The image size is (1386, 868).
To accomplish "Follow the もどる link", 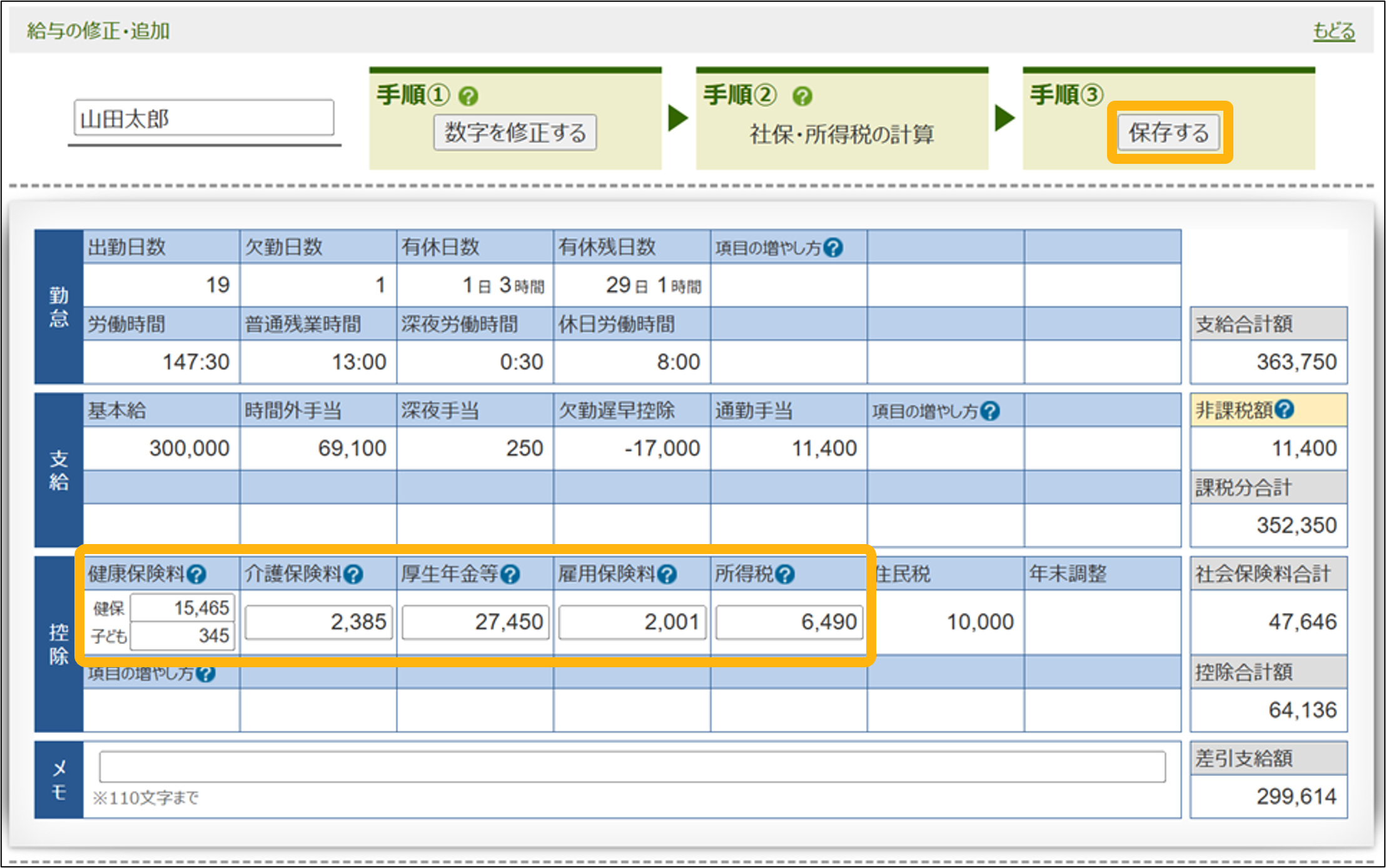I will pos(1333,31).
